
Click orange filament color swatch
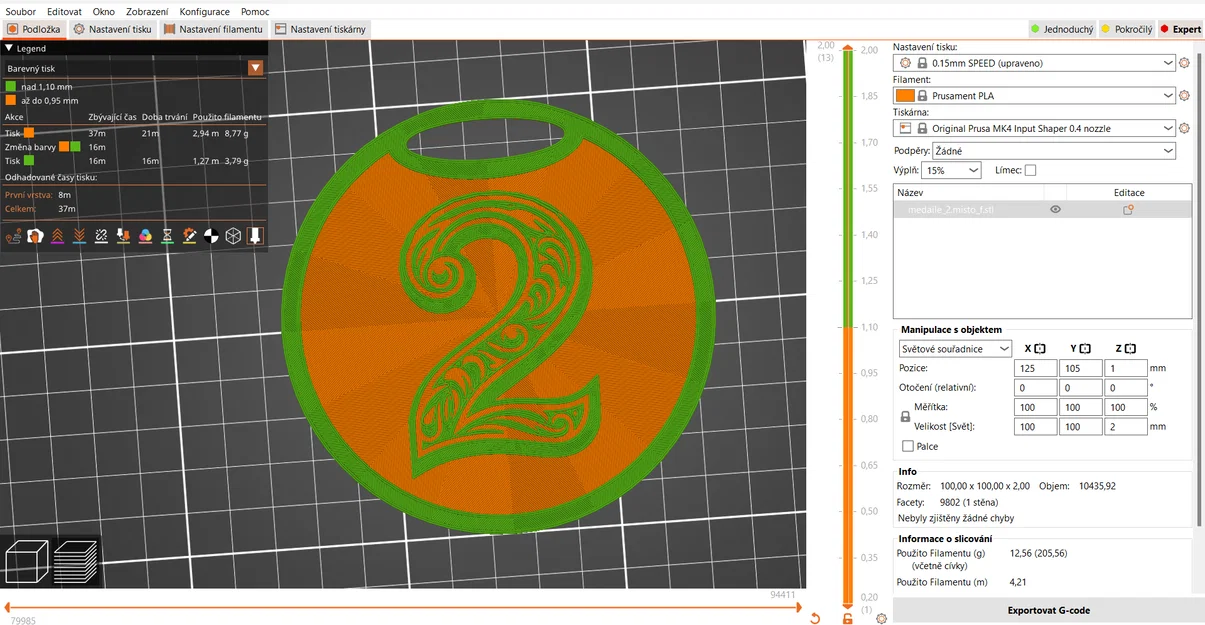pos(905,96)
